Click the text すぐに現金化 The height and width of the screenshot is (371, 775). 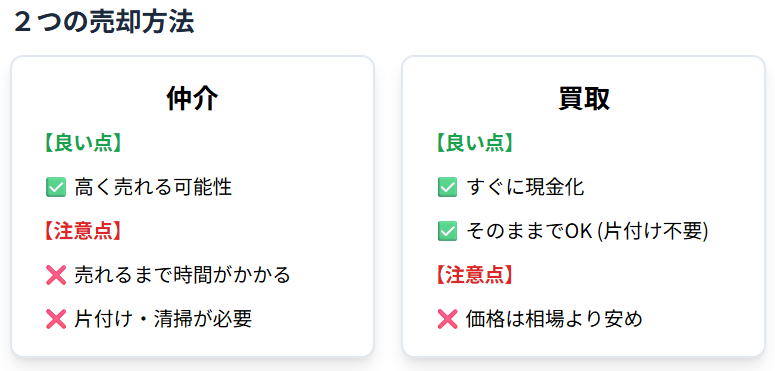point(525,188)
